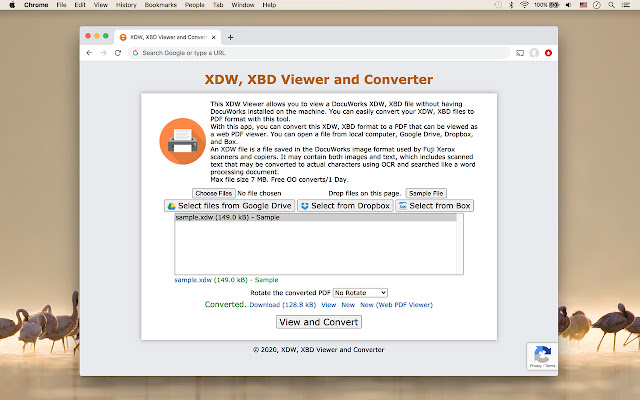The width and height of the screenshot is (640, 400).
Task: Open the Chrome application menu
Action: [36, 5]
